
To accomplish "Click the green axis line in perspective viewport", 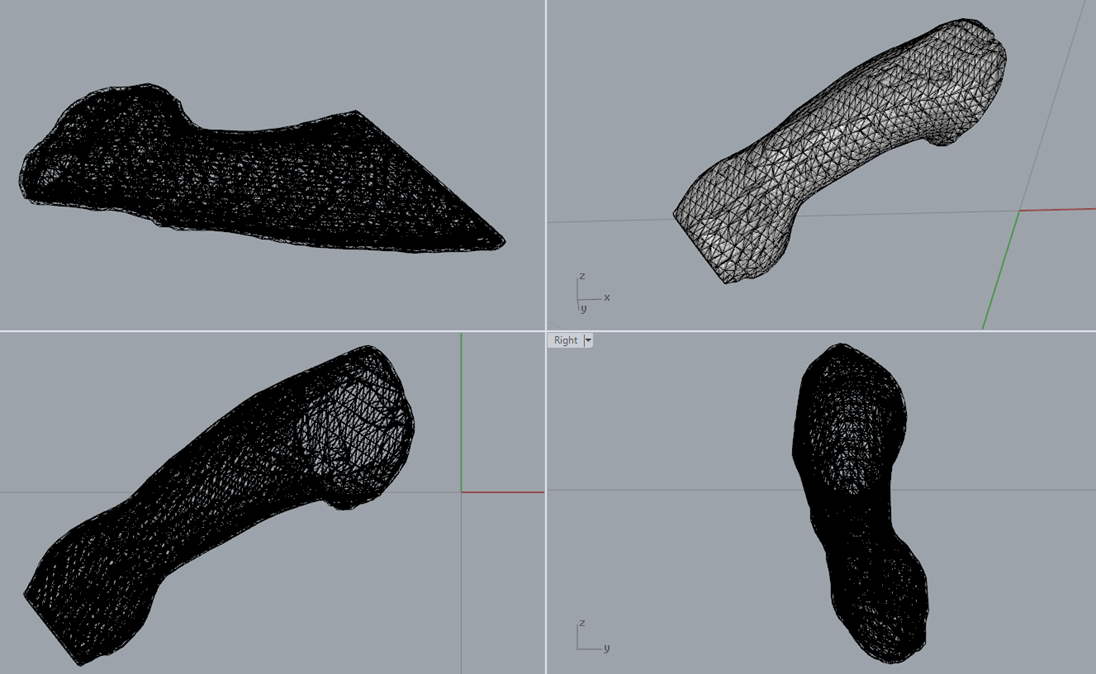I will 1000,270.
